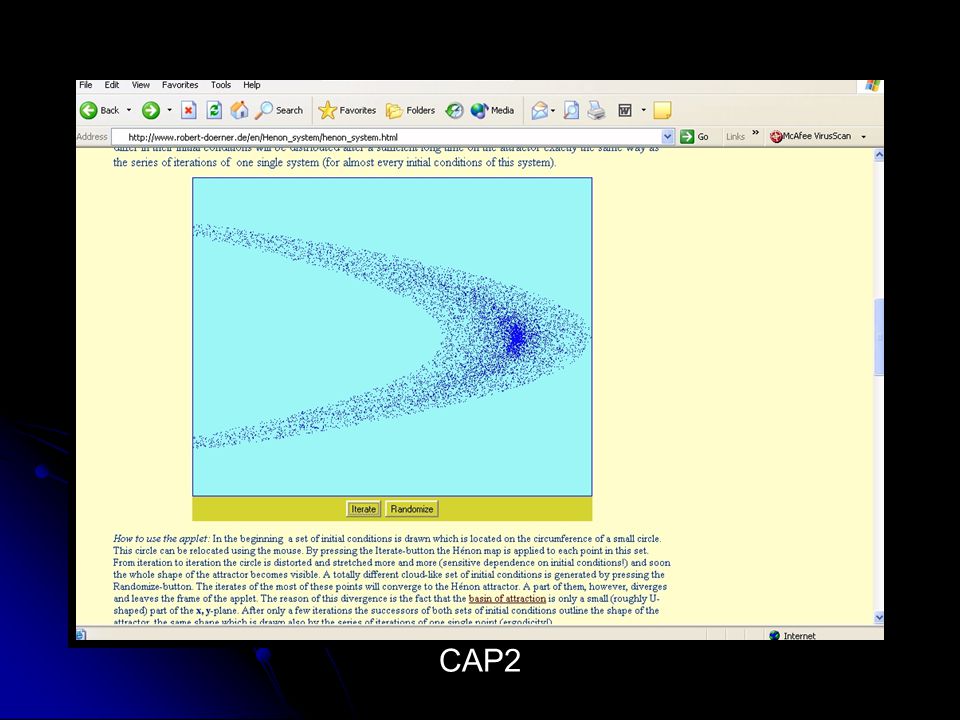Image resolution: width=960 pixels, height=720 pixels.
Task: Open McAfee VirusScan toolbar button
Action: pos(811,137)
